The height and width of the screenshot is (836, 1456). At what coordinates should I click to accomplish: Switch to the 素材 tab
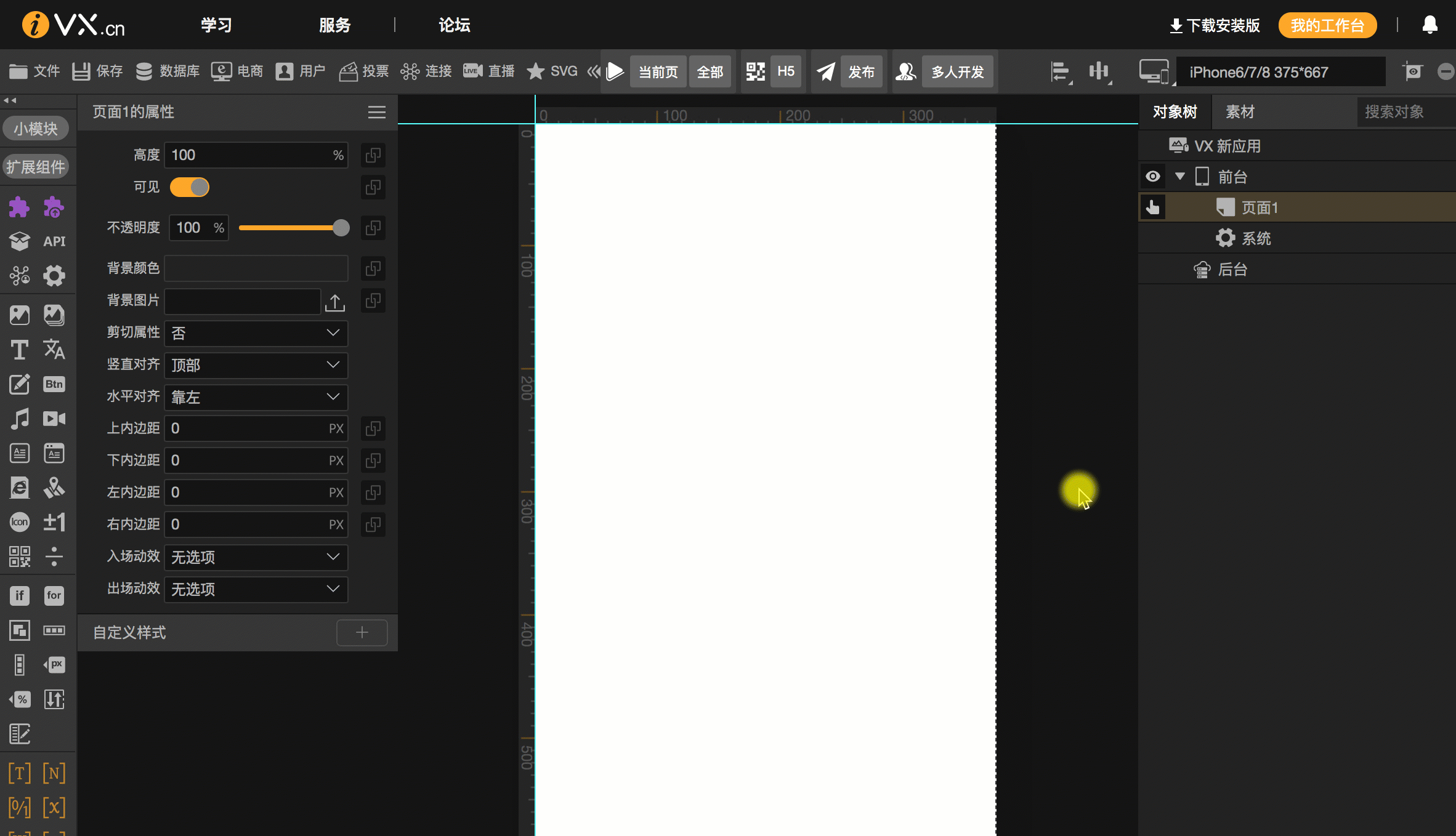tap(1239, 112)
